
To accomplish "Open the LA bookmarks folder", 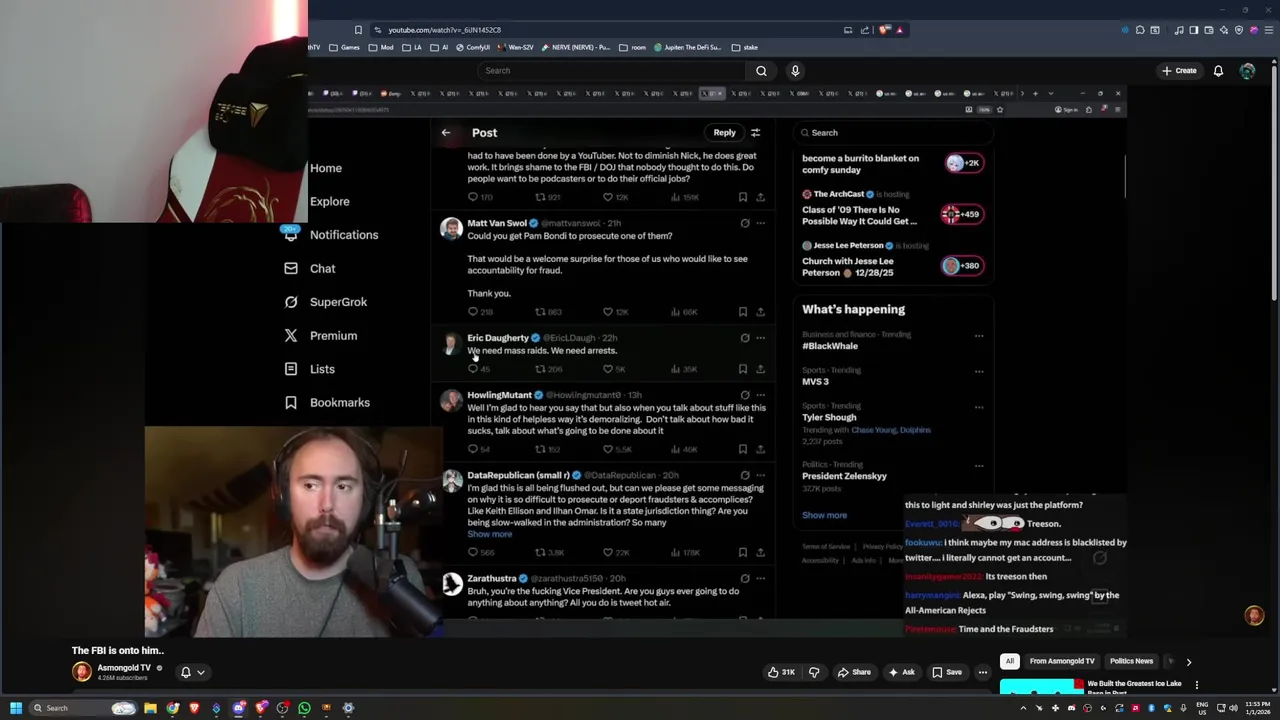I will pyautogui.click(x=412, y=47).
